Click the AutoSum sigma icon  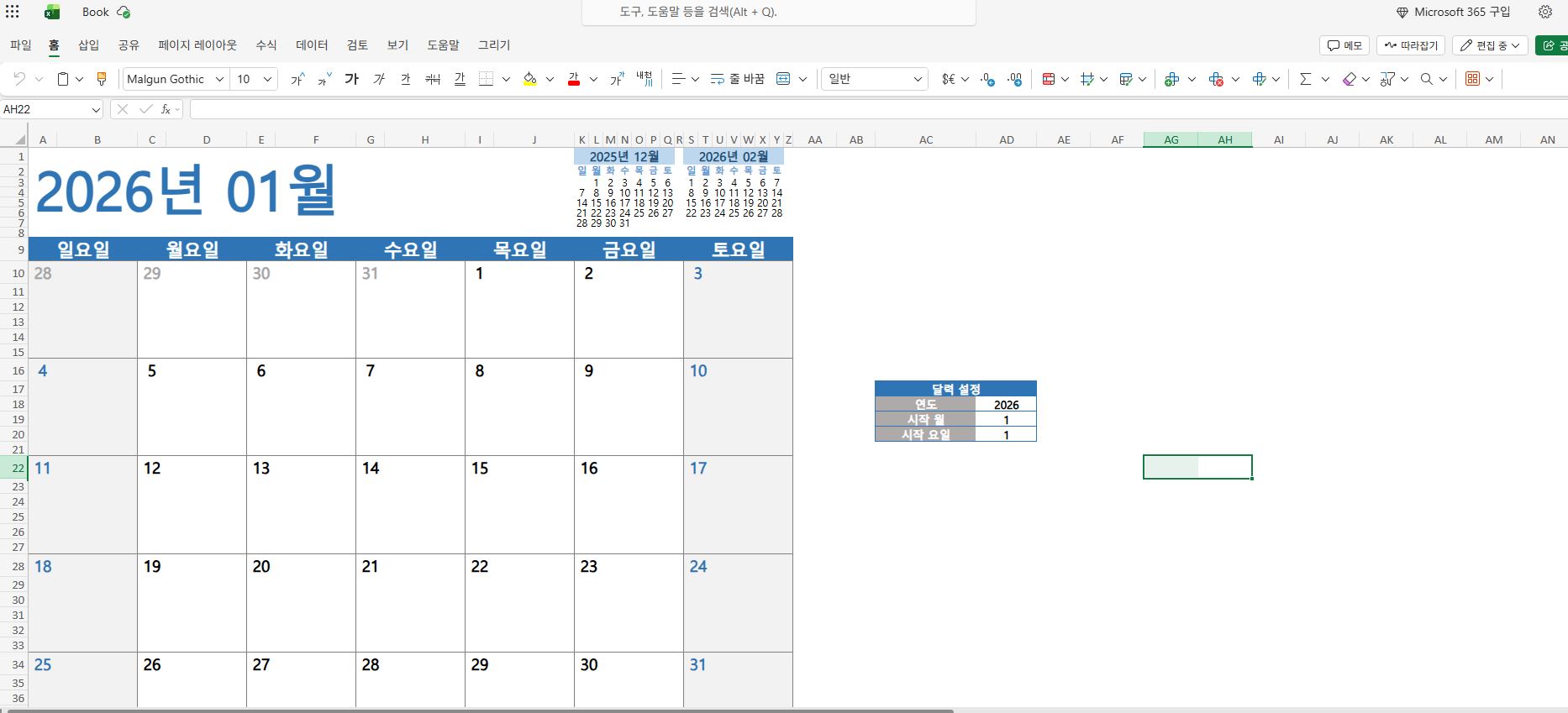[x=1305, y=79]
